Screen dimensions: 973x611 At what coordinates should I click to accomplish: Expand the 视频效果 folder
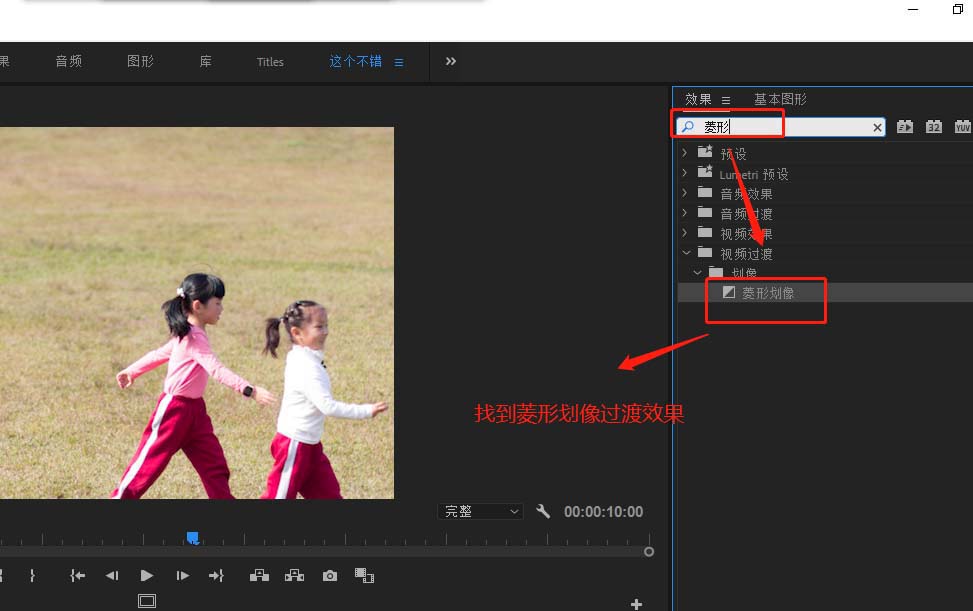684,233
